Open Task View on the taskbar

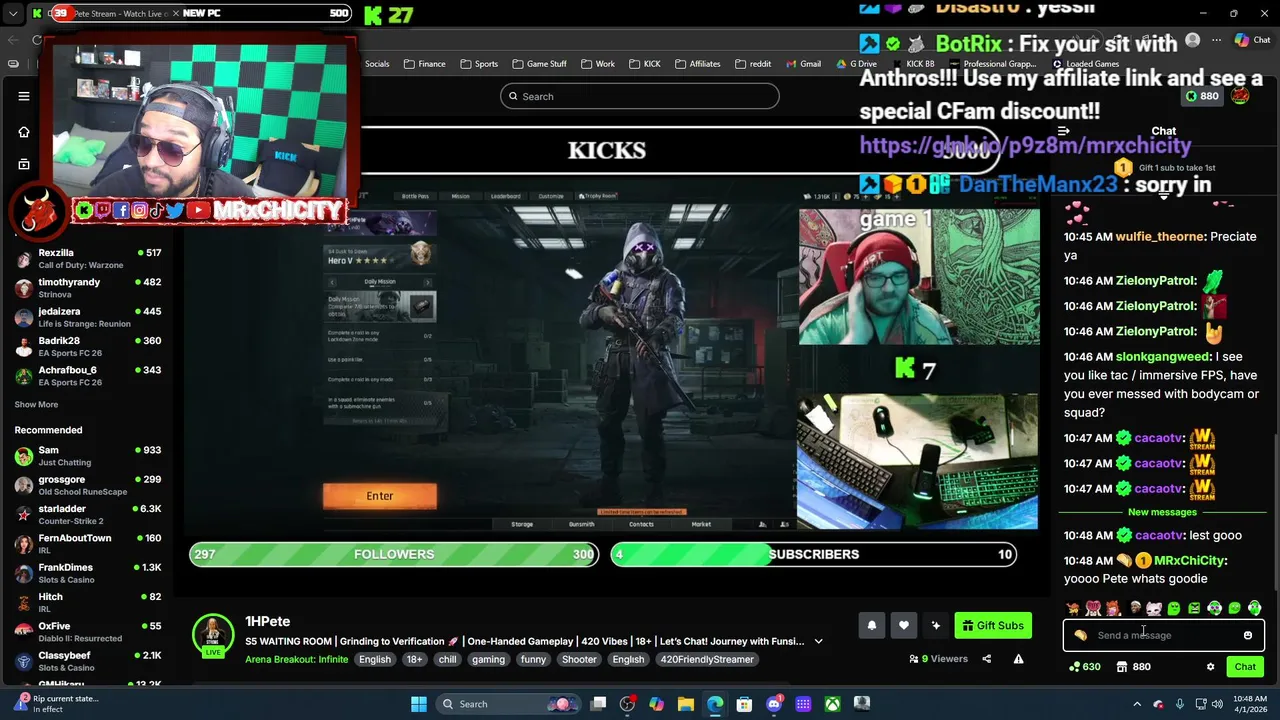click(x=598, y=704)
